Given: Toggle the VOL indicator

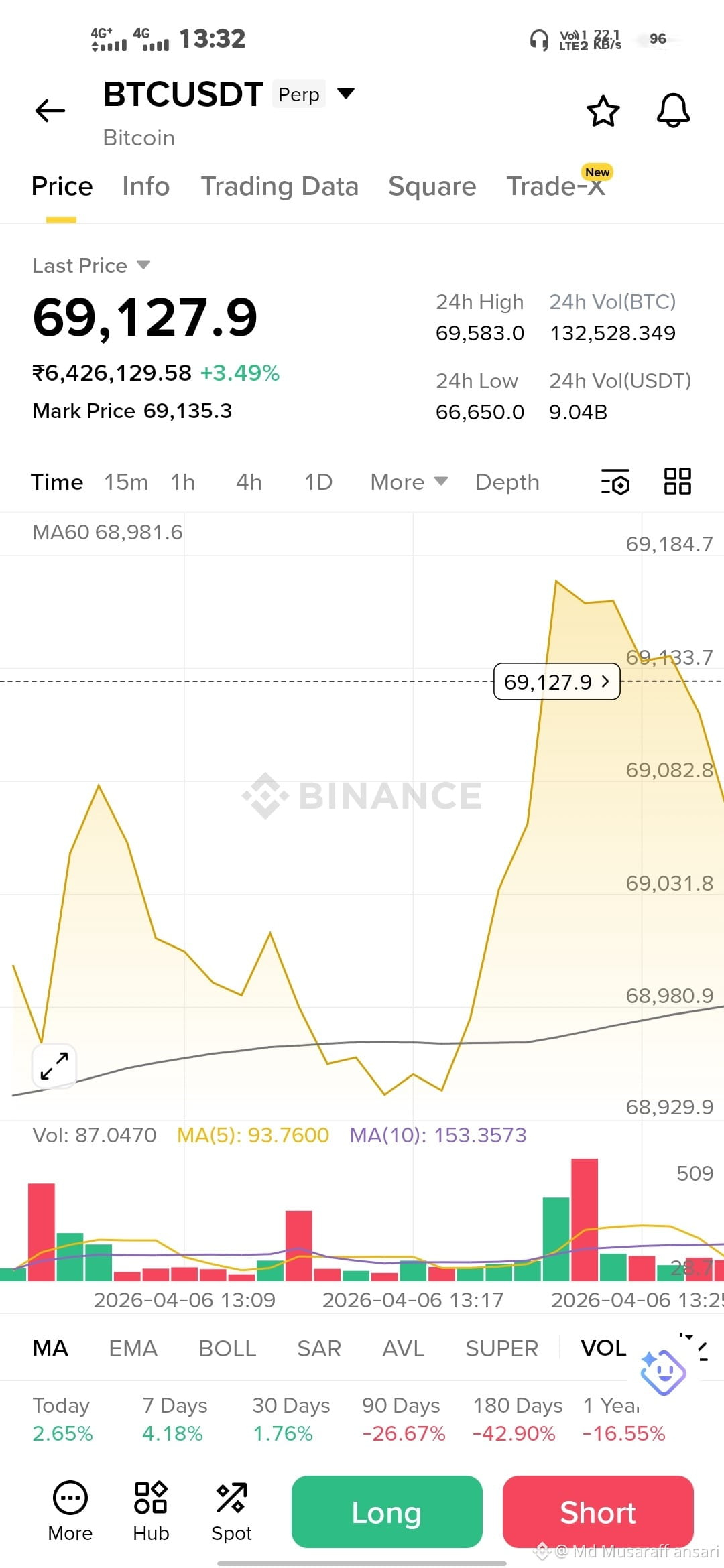Looking at the screenshot, I should [x=603, y=1348].
